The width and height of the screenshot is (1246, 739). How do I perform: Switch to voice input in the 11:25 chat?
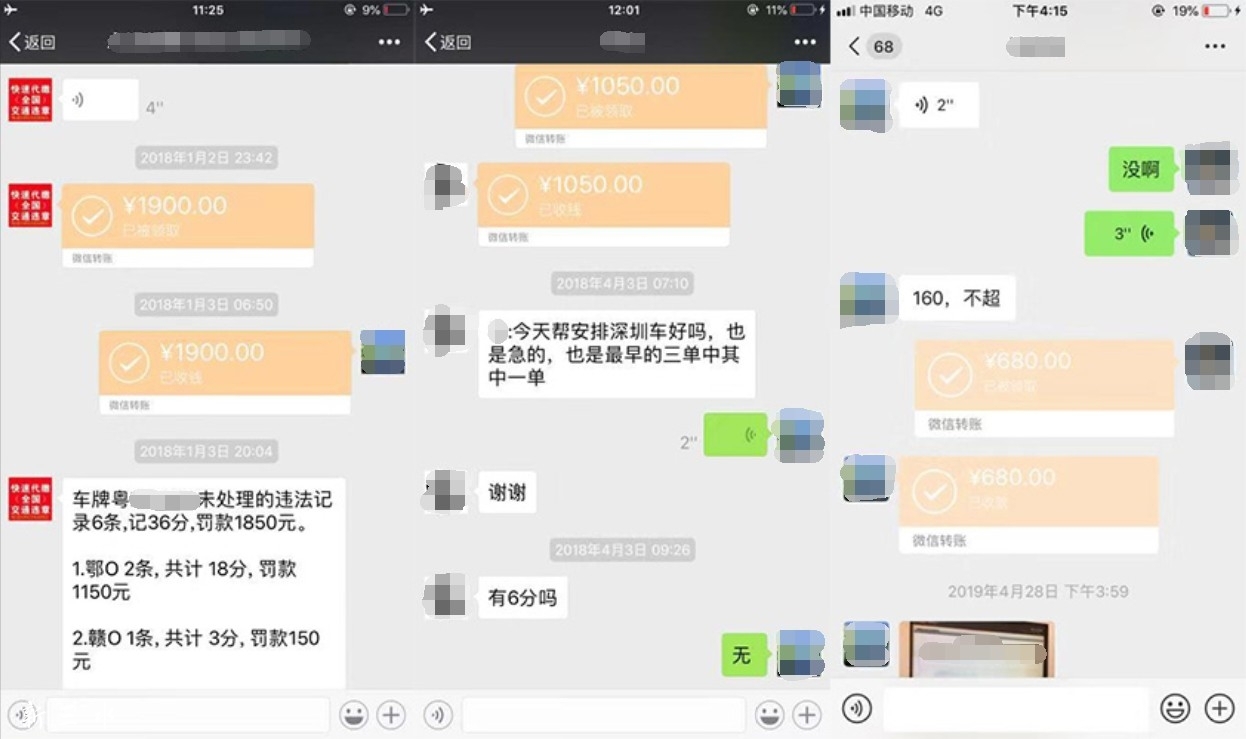tap(22, 715)
